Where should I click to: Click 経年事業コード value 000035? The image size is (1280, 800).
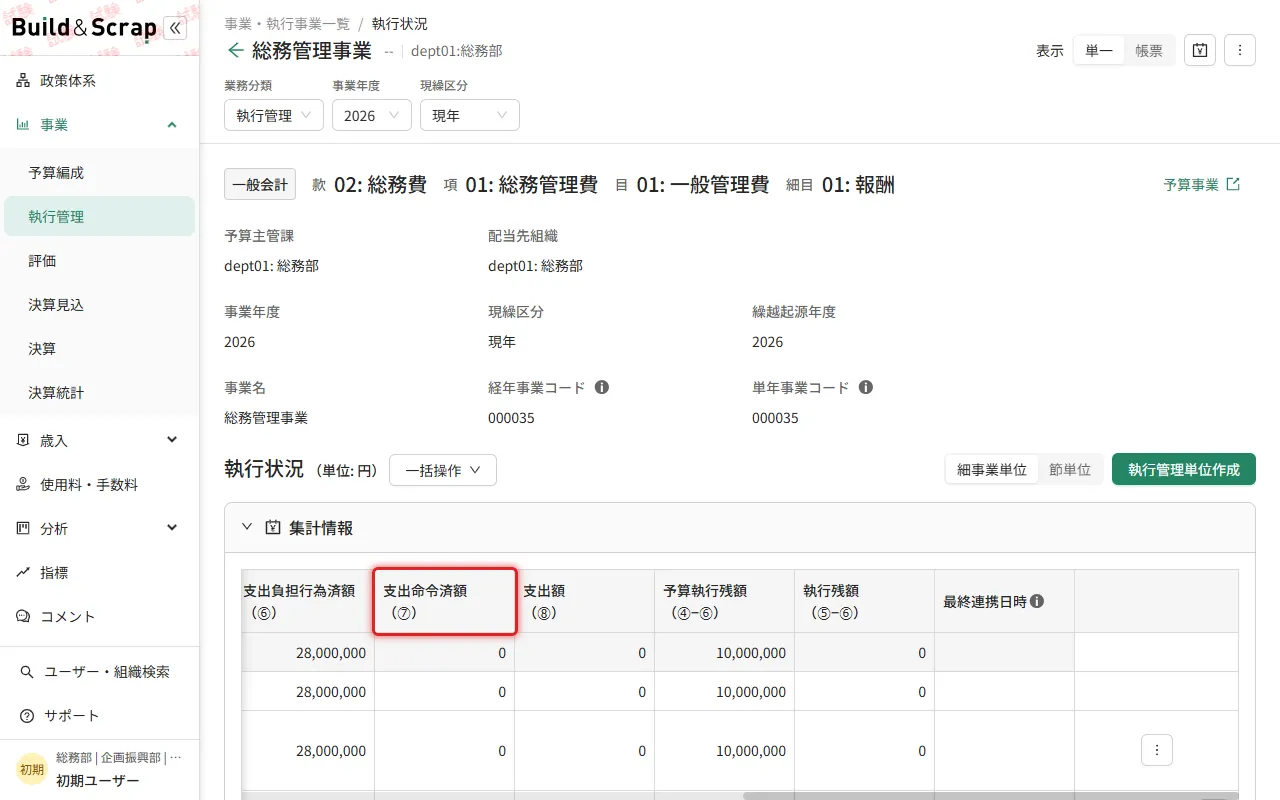[x=511, y=418]
